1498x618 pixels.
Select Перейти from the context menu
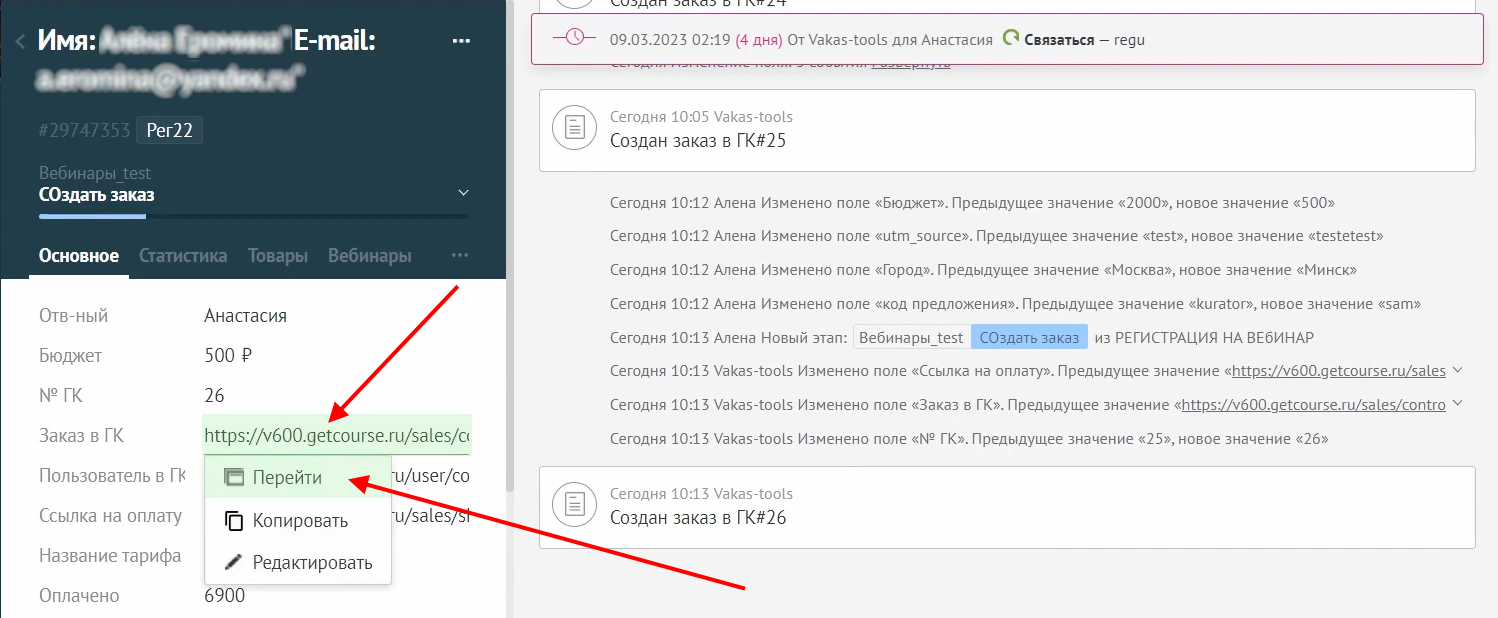point(286,478)
